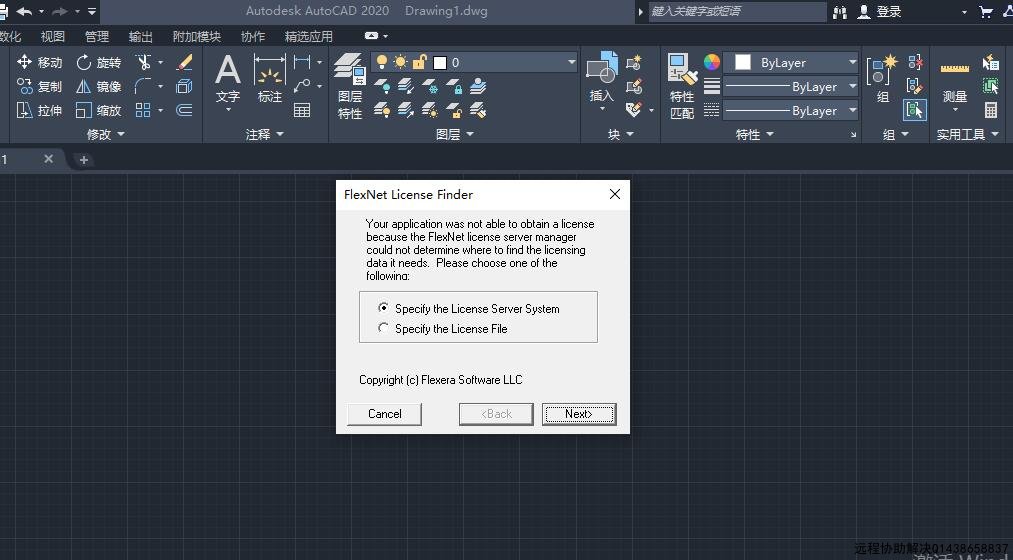Toggle the layer lightbulb on/off icon
The width and height of the screenshot is (1013, 560).
(382, 62)
